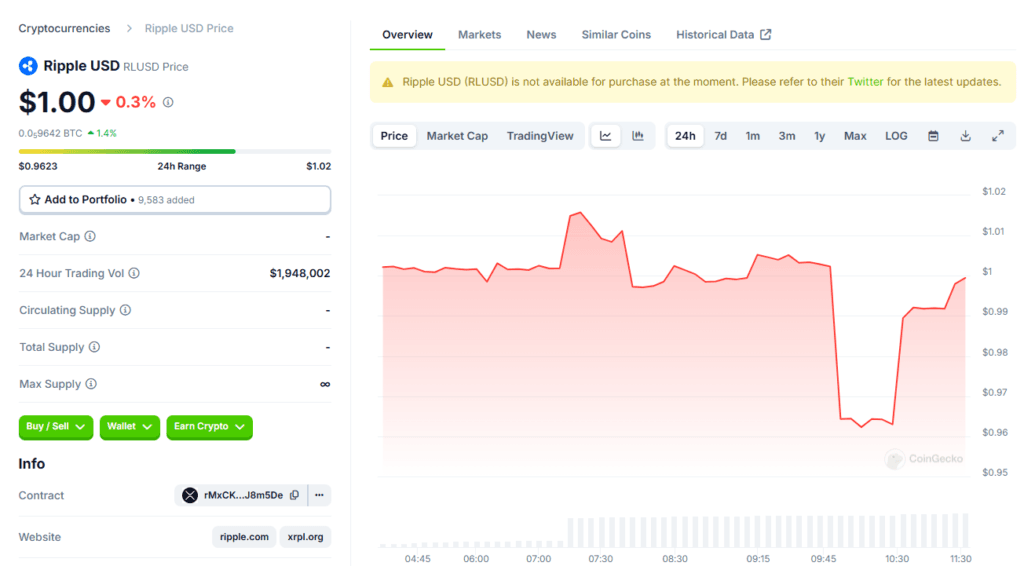This screenshot has width=1024, height=566.
Task: Open the Earn Crypto dropdown
Action: tap(209, 427)
